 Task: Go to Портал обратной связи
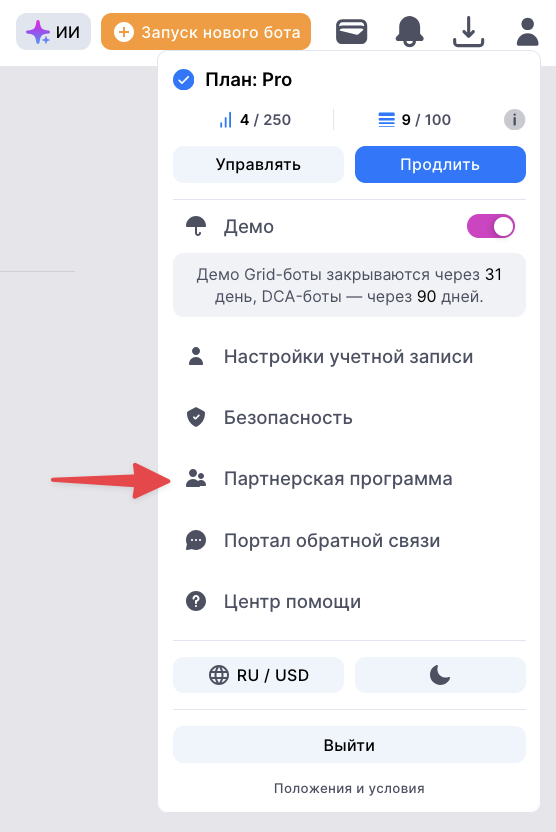(349, 541)
